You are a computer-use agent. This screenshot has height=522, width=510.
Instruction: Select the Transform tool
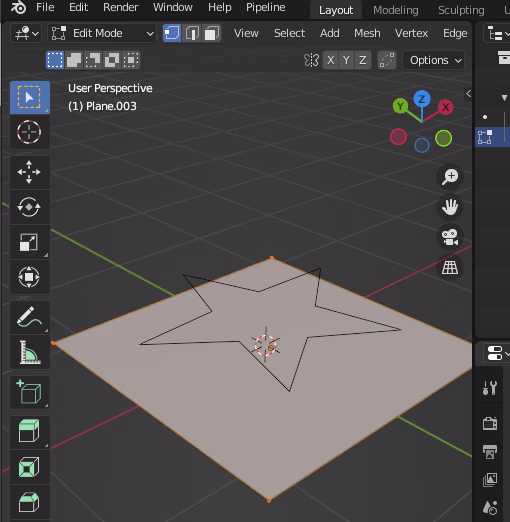coord(30,277)
